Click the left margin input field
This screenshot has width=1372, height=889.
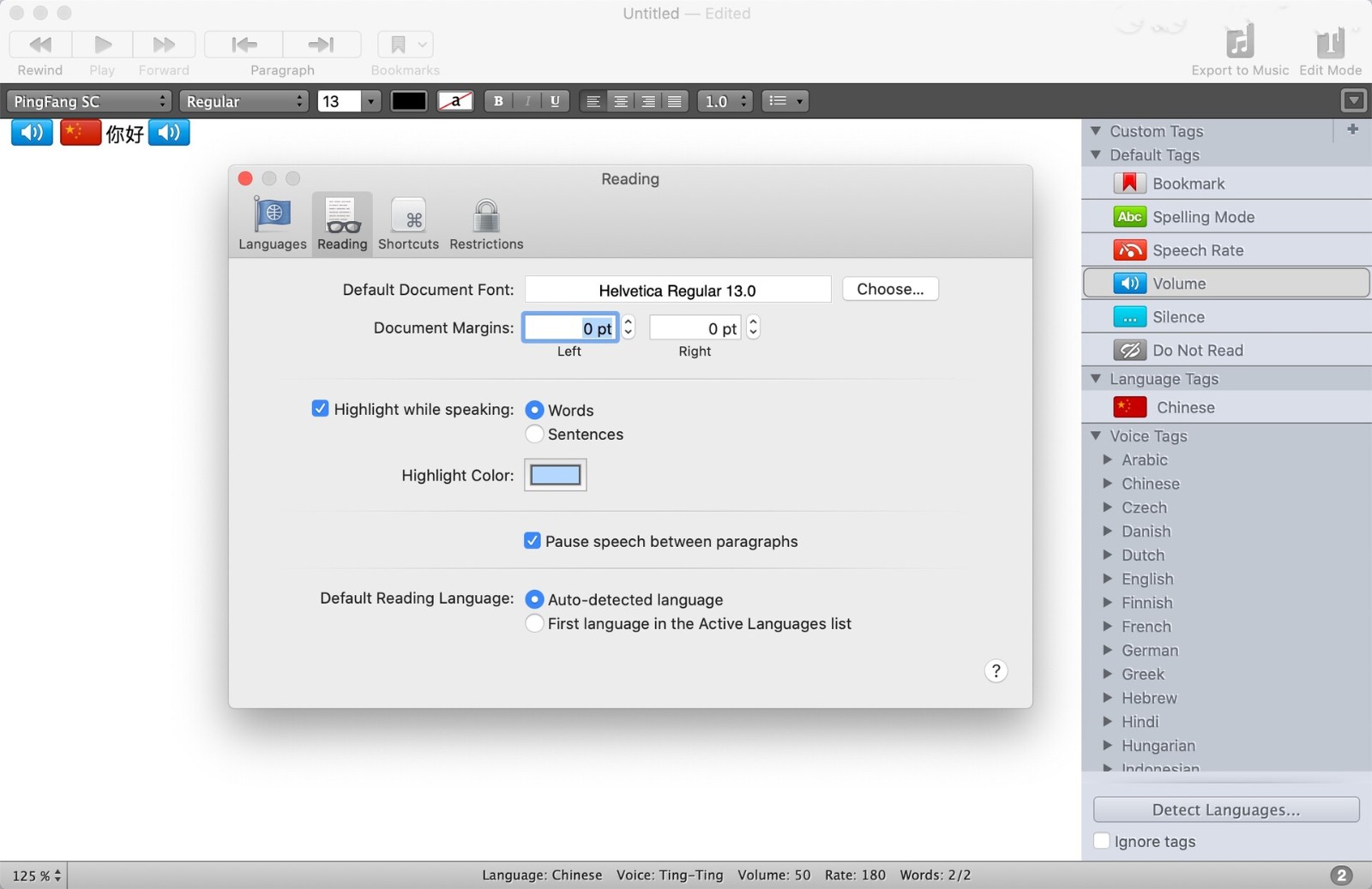click(570, 328)
